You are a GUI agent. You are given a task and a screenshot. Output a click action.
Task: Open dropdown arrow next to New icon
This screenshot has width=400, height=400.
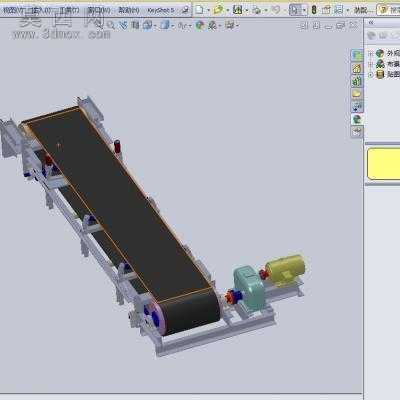coord(208,10)
